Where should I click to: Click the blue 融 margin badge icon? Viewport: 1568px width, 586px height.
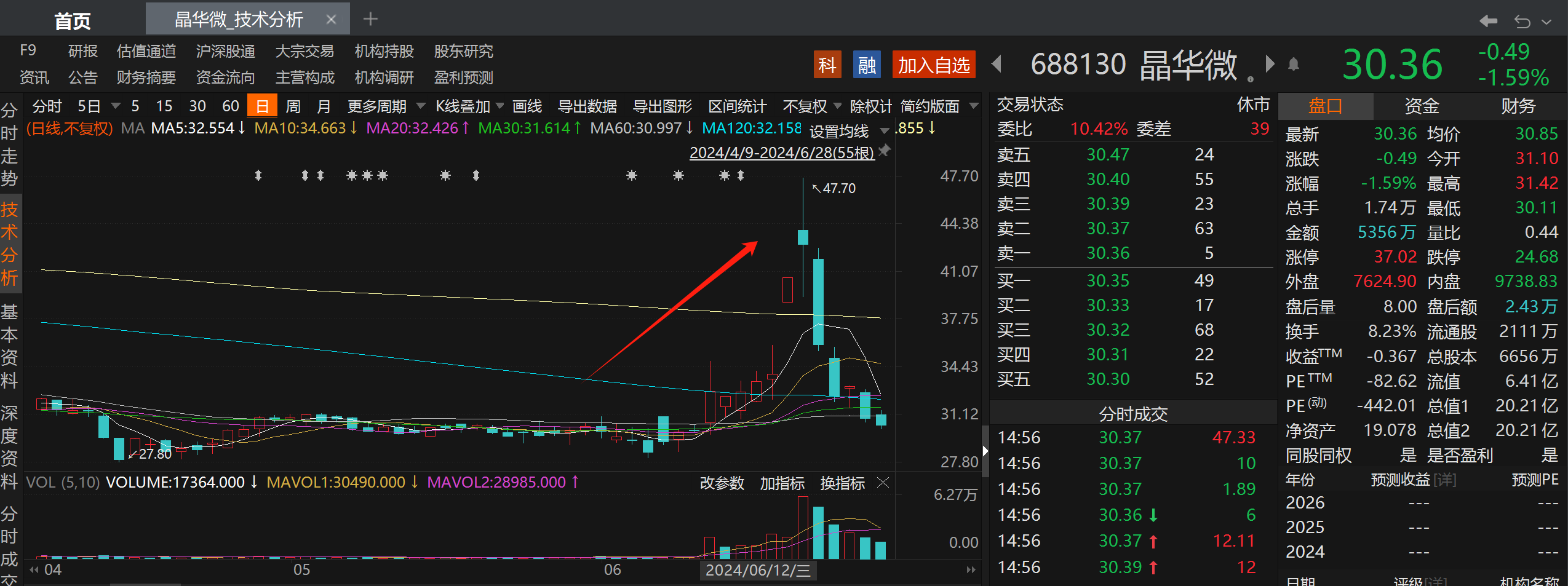pos(867,65)
